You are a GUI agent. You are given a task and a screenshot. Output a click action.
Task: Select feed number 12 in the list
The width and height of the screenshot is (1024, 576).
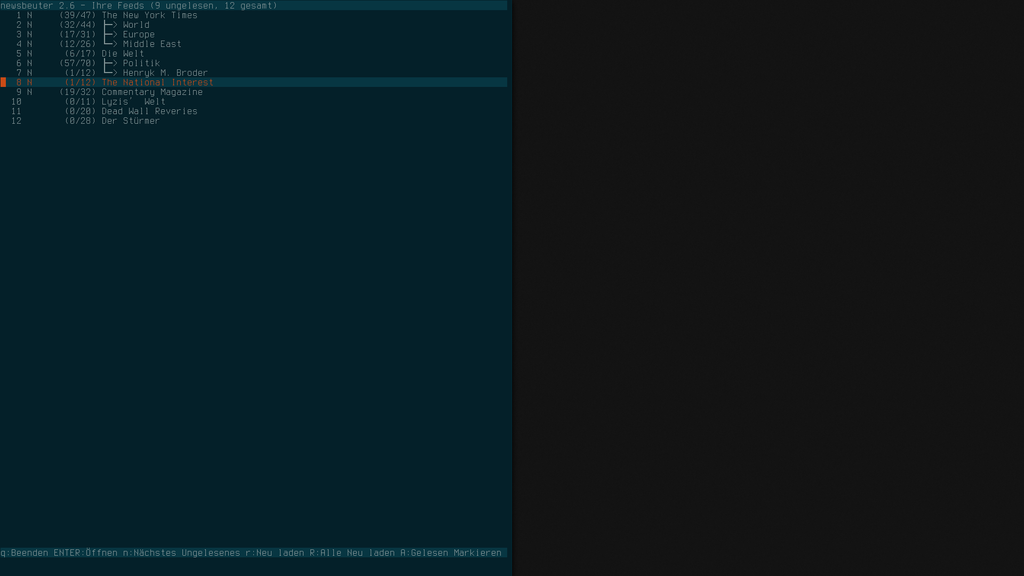tap(253, 121)
